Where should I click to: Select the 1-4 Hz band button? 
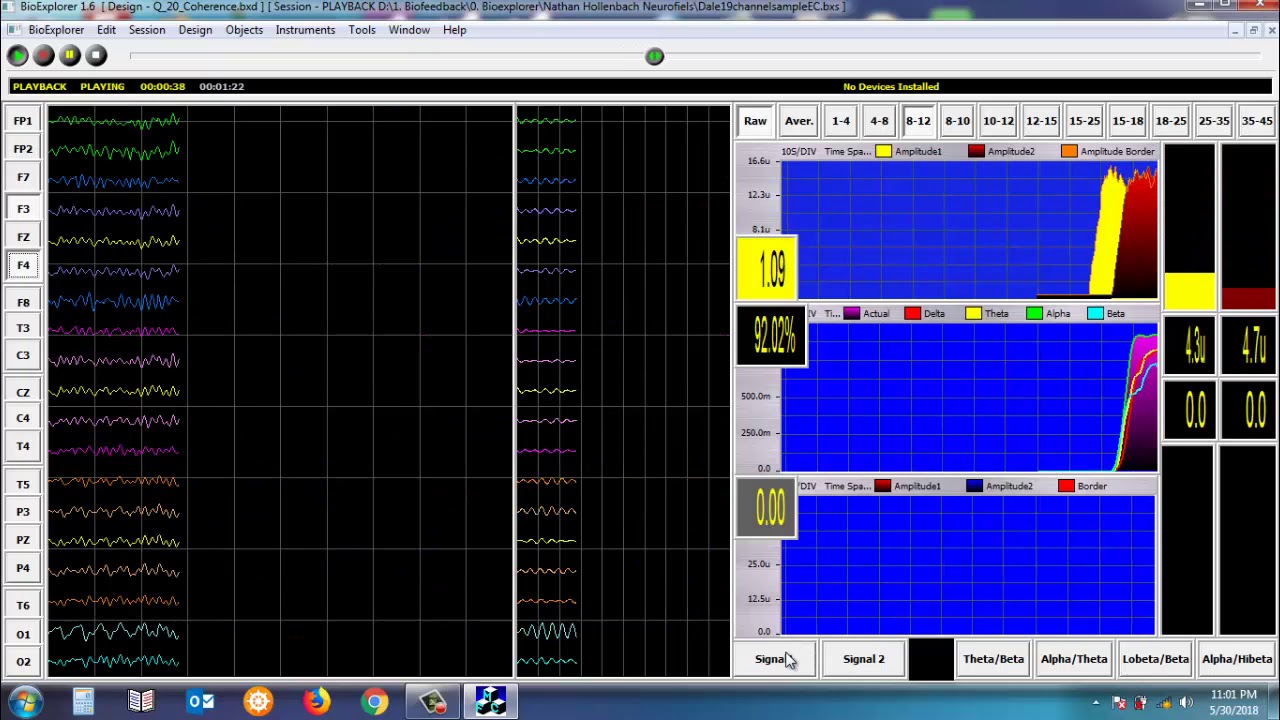(x=841, y=121)
